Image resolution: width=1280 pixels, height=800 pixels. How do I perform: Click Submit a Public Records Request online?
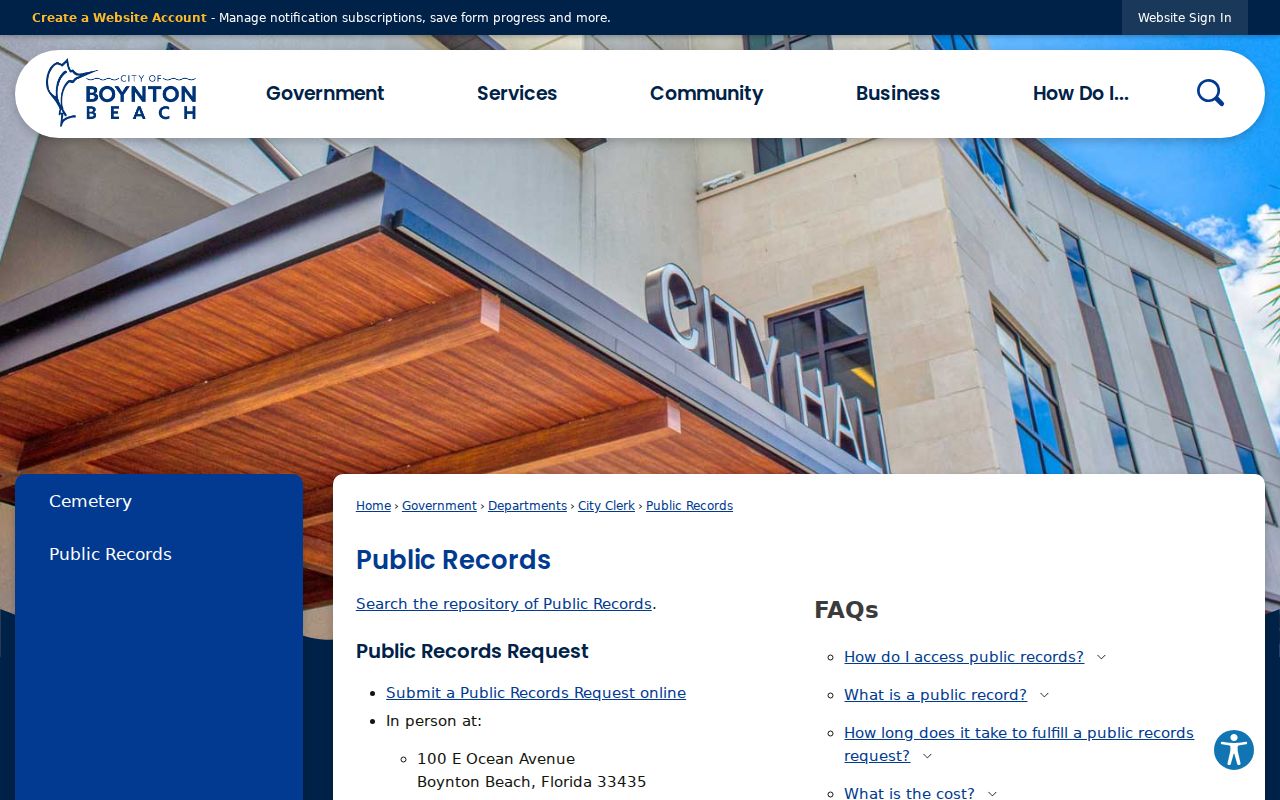(536, 693)
